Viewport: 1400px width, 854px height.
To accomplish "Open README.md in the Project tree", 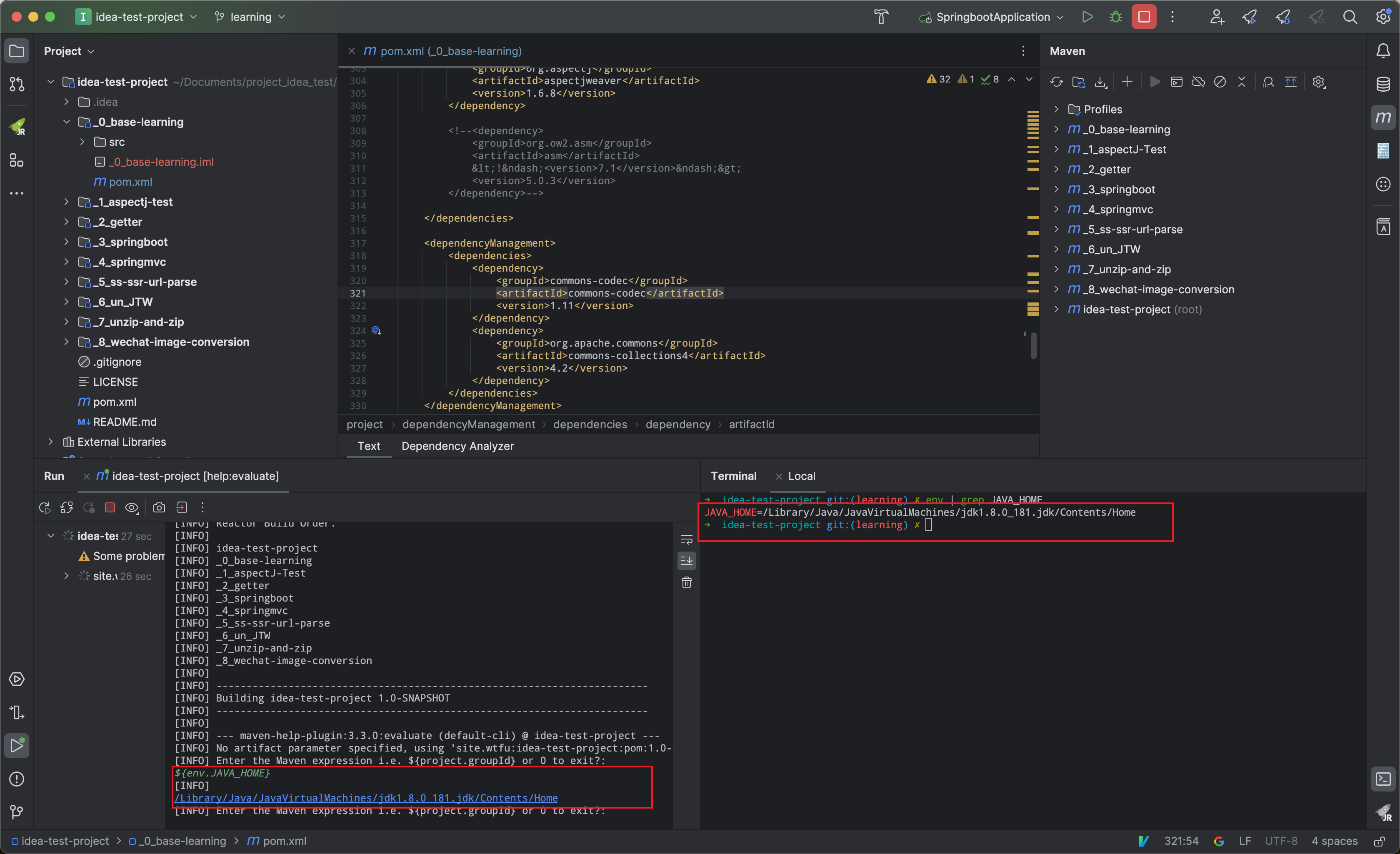I will (x=125, y=422).
